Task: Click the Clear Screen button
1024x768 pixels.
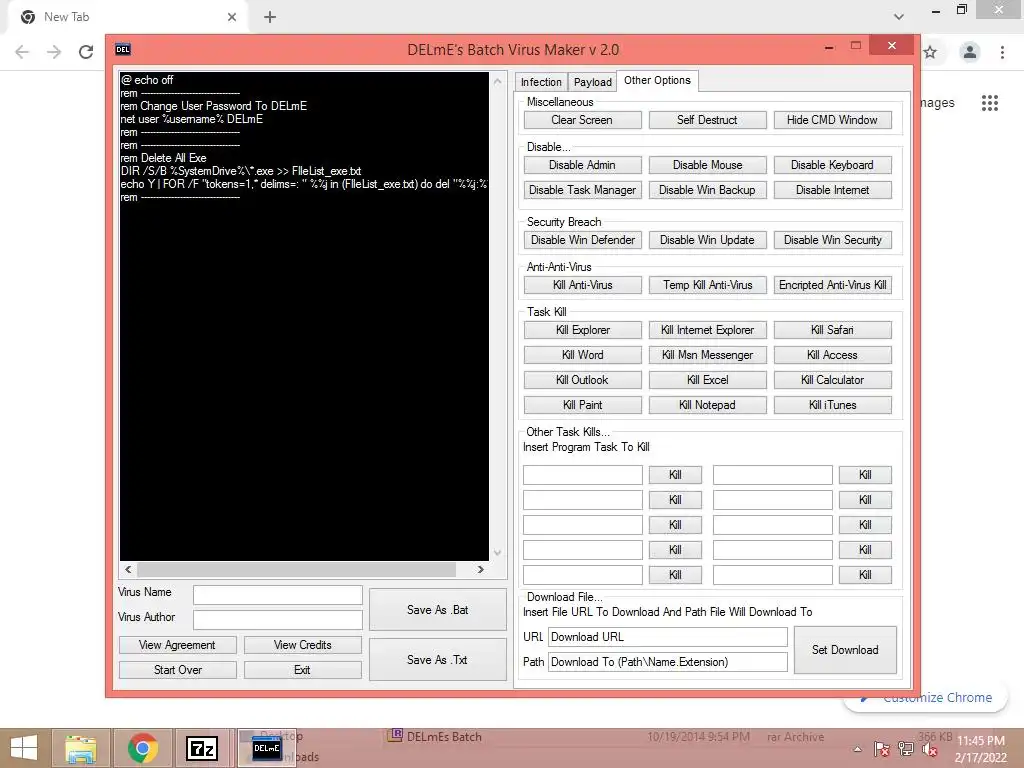Action: (x=582, y=120)
